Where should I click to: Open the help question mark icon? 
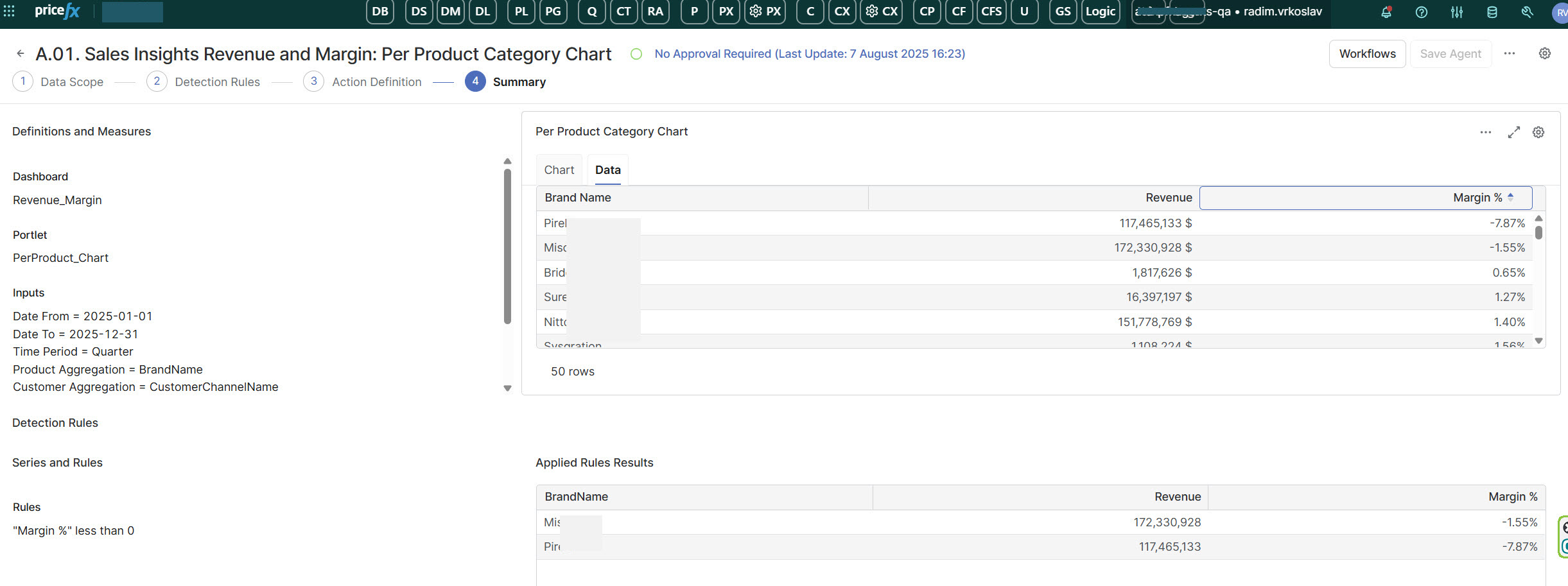(x=1422, y=12)
